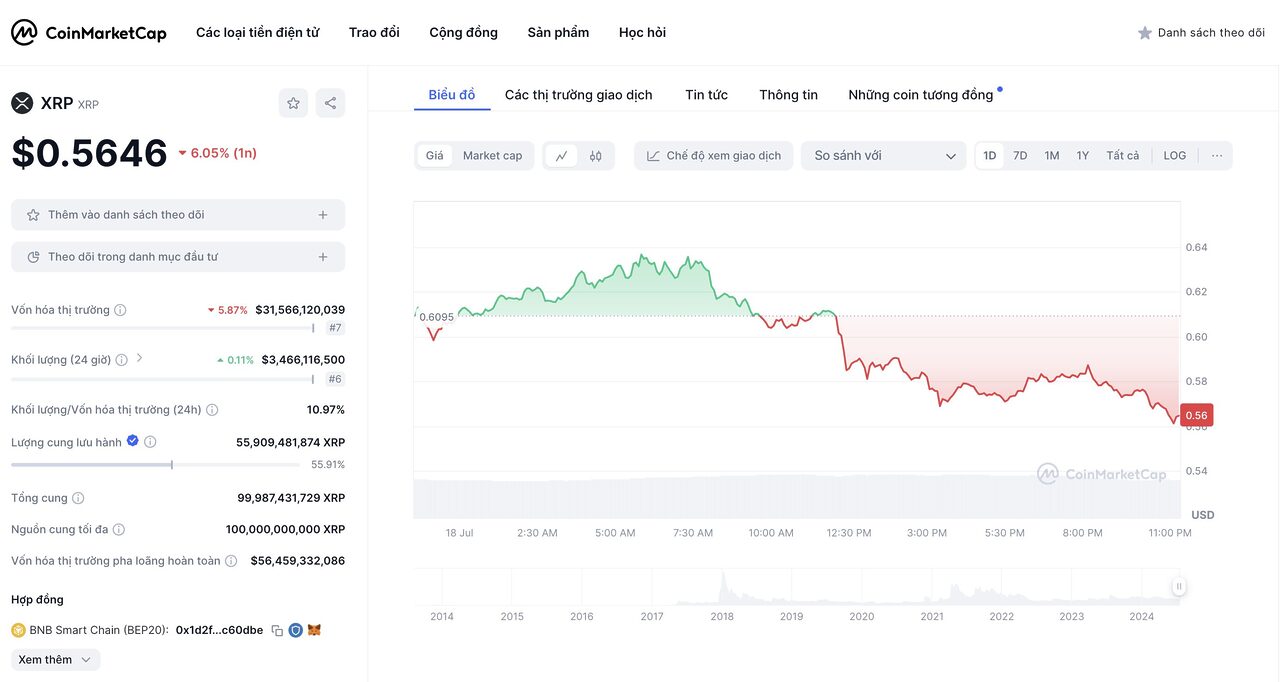This screenshot has height=682, width=1280.
Task: Switch to Tin tức tab
Action: click(706, 95)
